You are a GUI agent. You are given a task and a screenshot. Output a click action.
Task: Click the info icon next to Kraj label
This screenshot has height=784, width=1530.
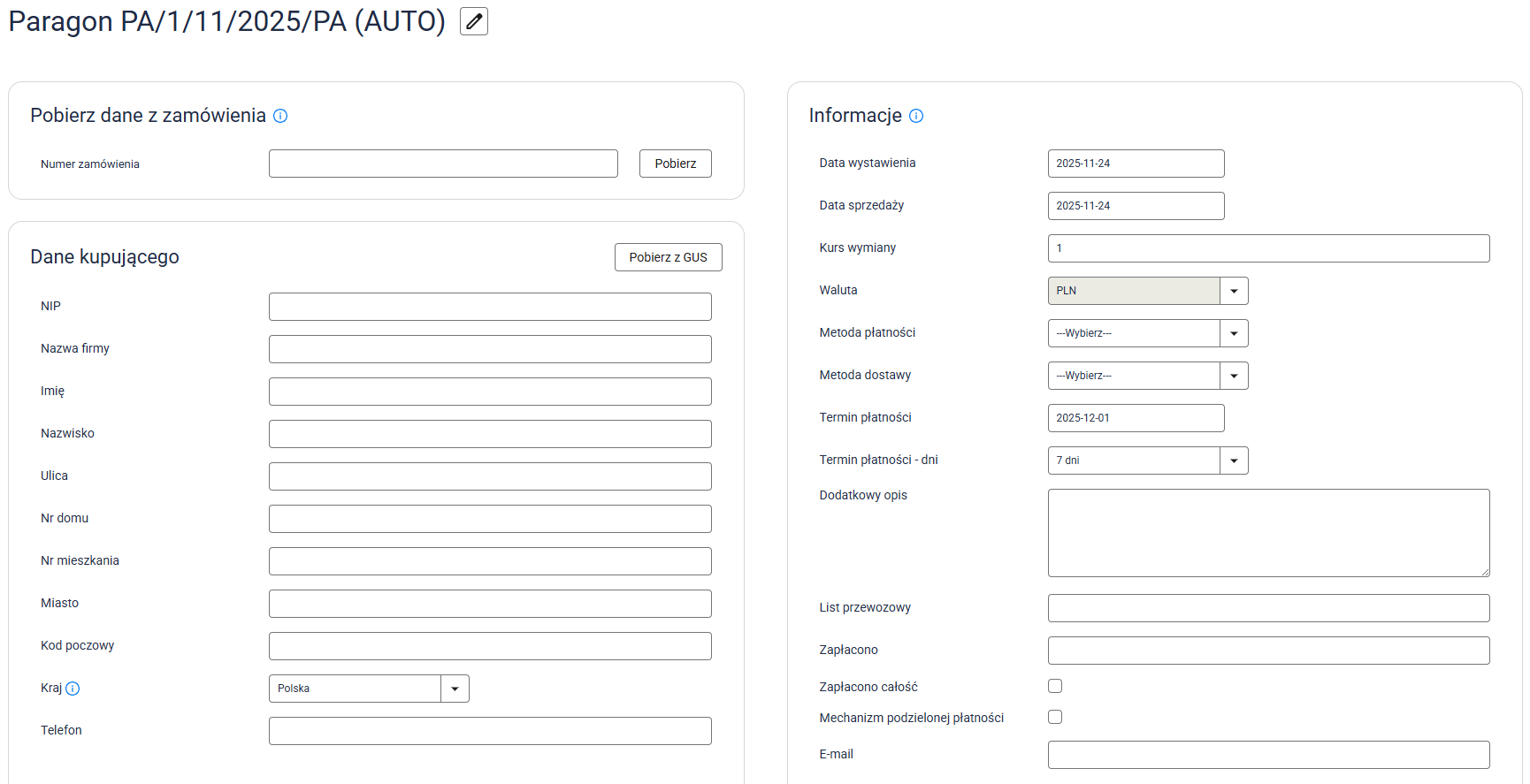[73, 689]
